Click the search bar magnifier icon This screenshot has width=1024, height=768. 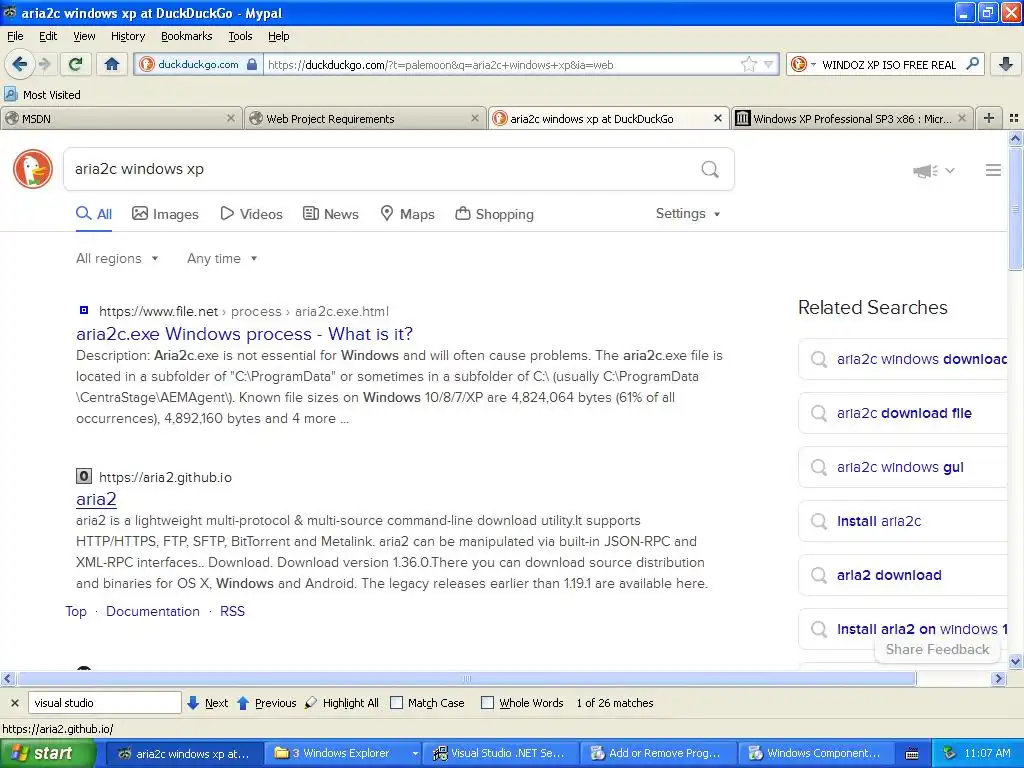972,64
